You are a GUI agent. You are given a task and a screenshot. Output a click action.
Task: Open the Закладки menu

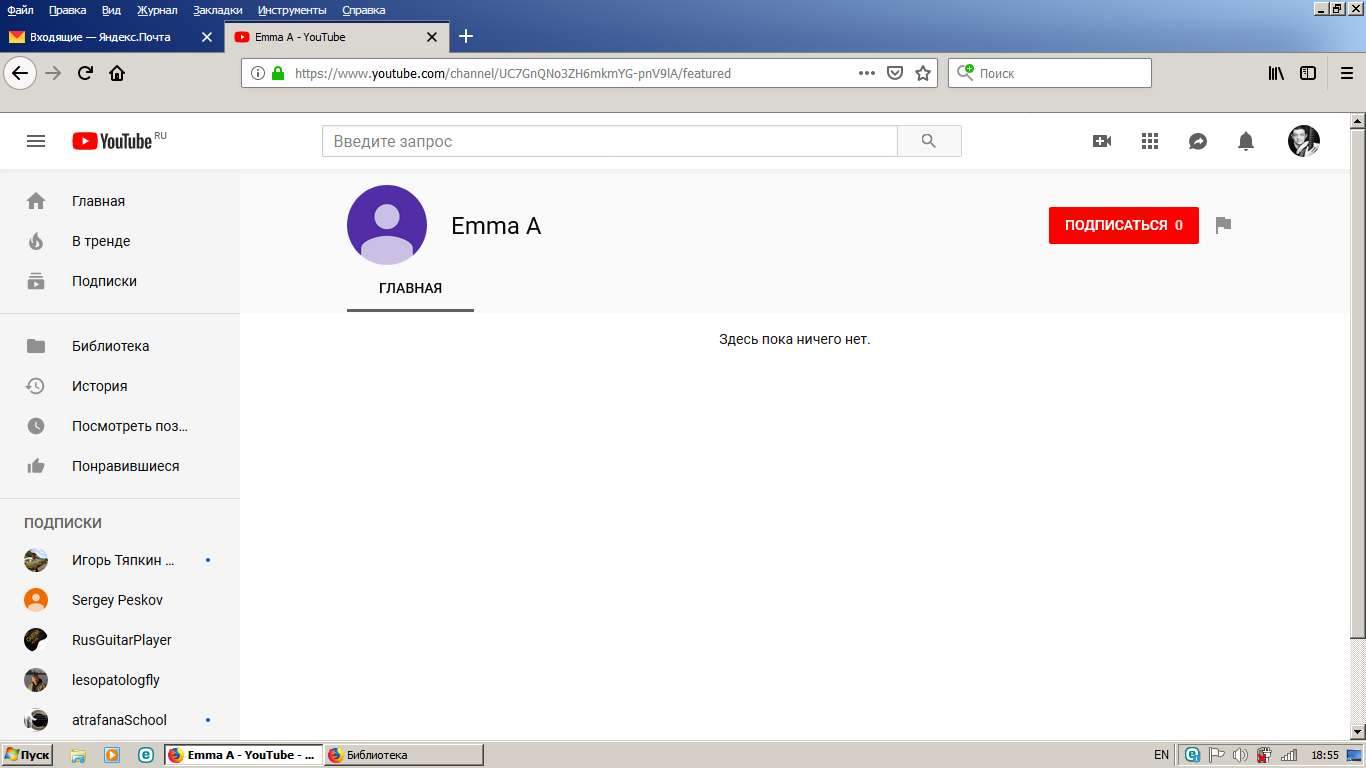217,10
